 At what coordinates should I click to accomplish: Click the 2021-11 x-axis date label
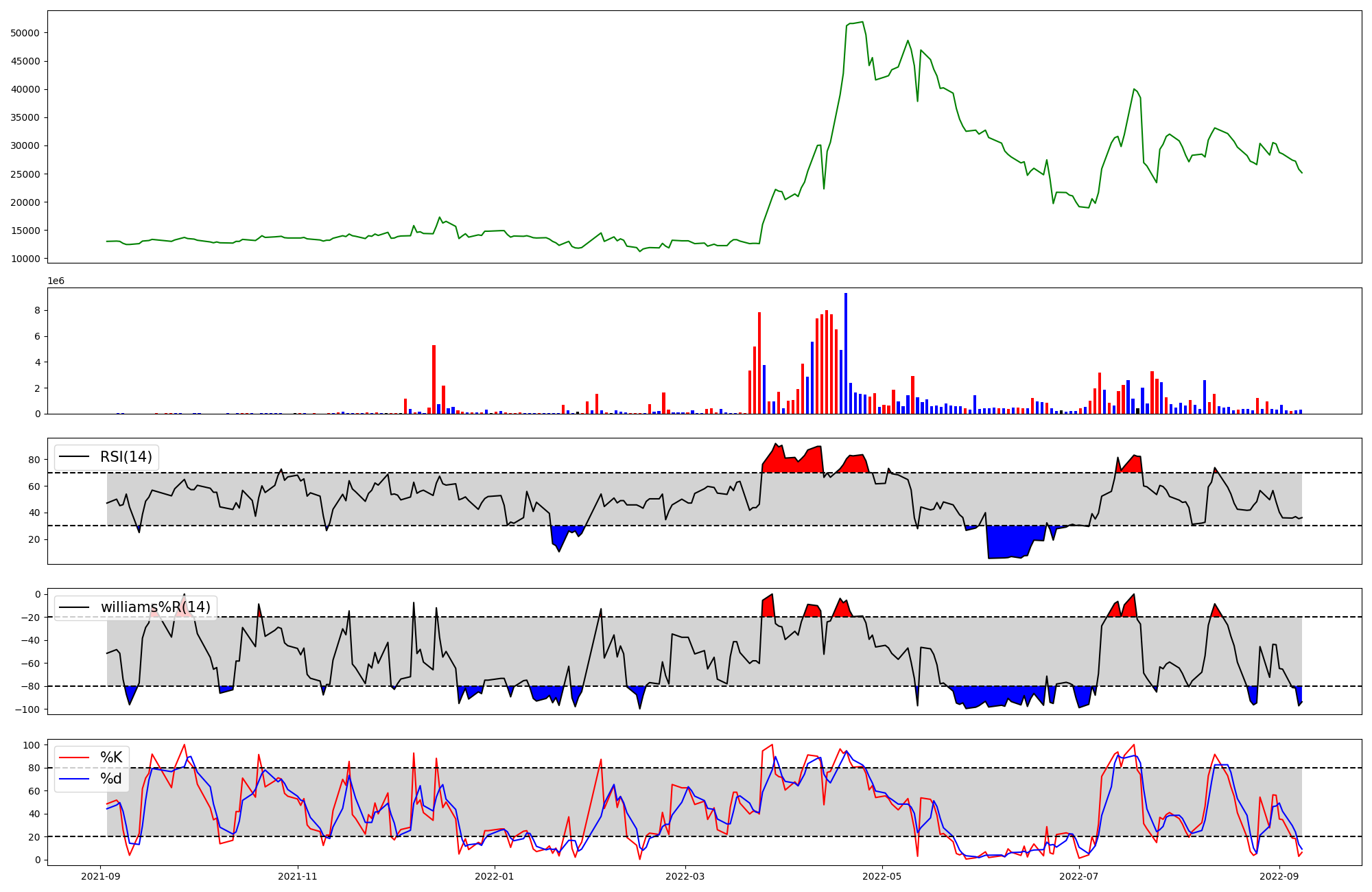tap(298, 876)
